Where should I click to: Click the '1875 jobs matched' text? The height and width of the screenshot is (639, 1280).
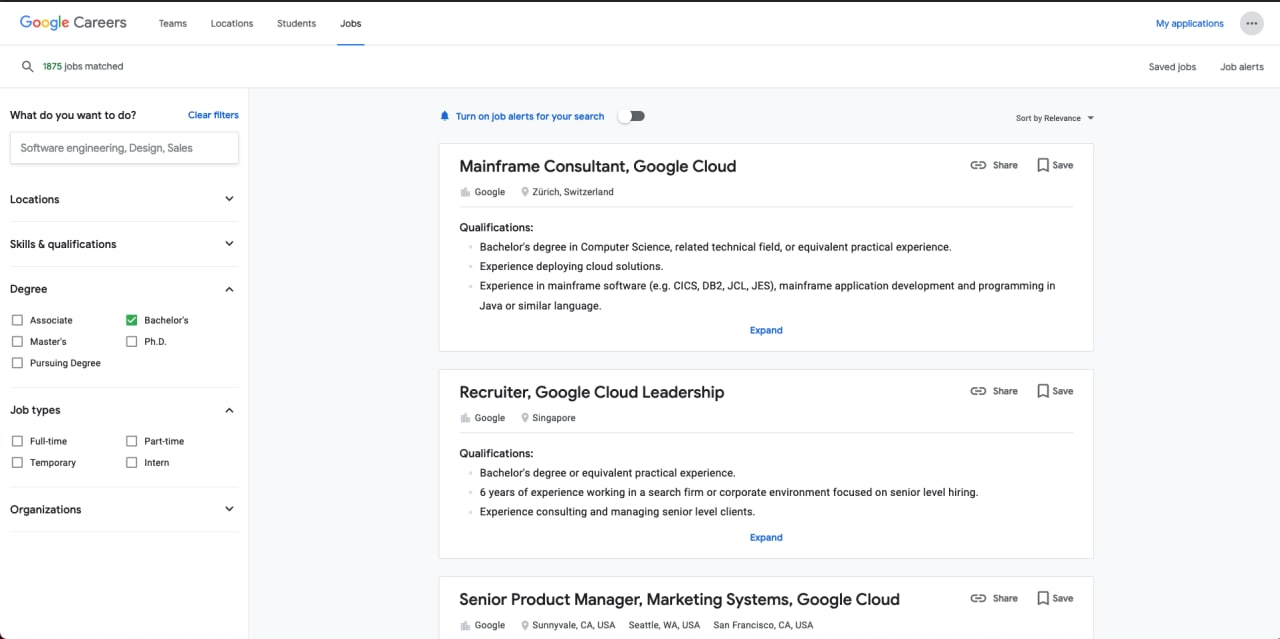tap(83, 66)
